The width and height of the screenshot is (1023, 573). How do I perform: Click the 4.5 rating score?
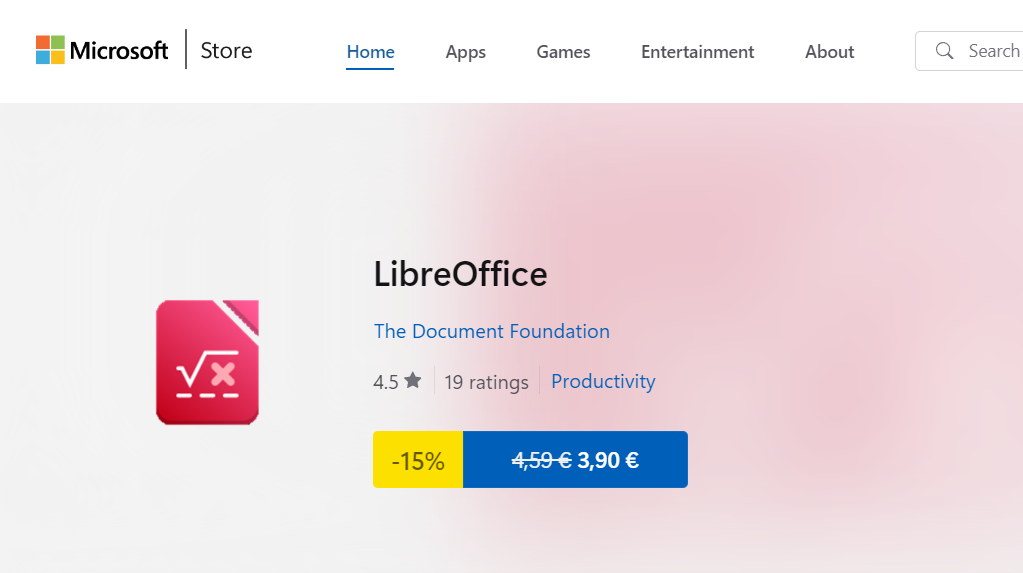(386, 382)
